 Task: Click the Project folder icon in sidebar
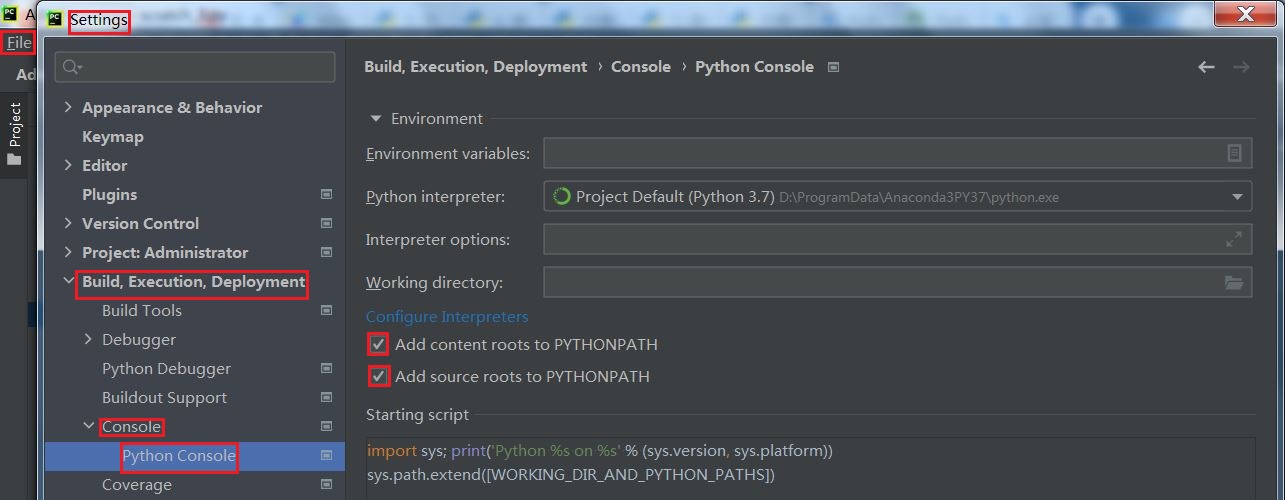tap(14, 159)
